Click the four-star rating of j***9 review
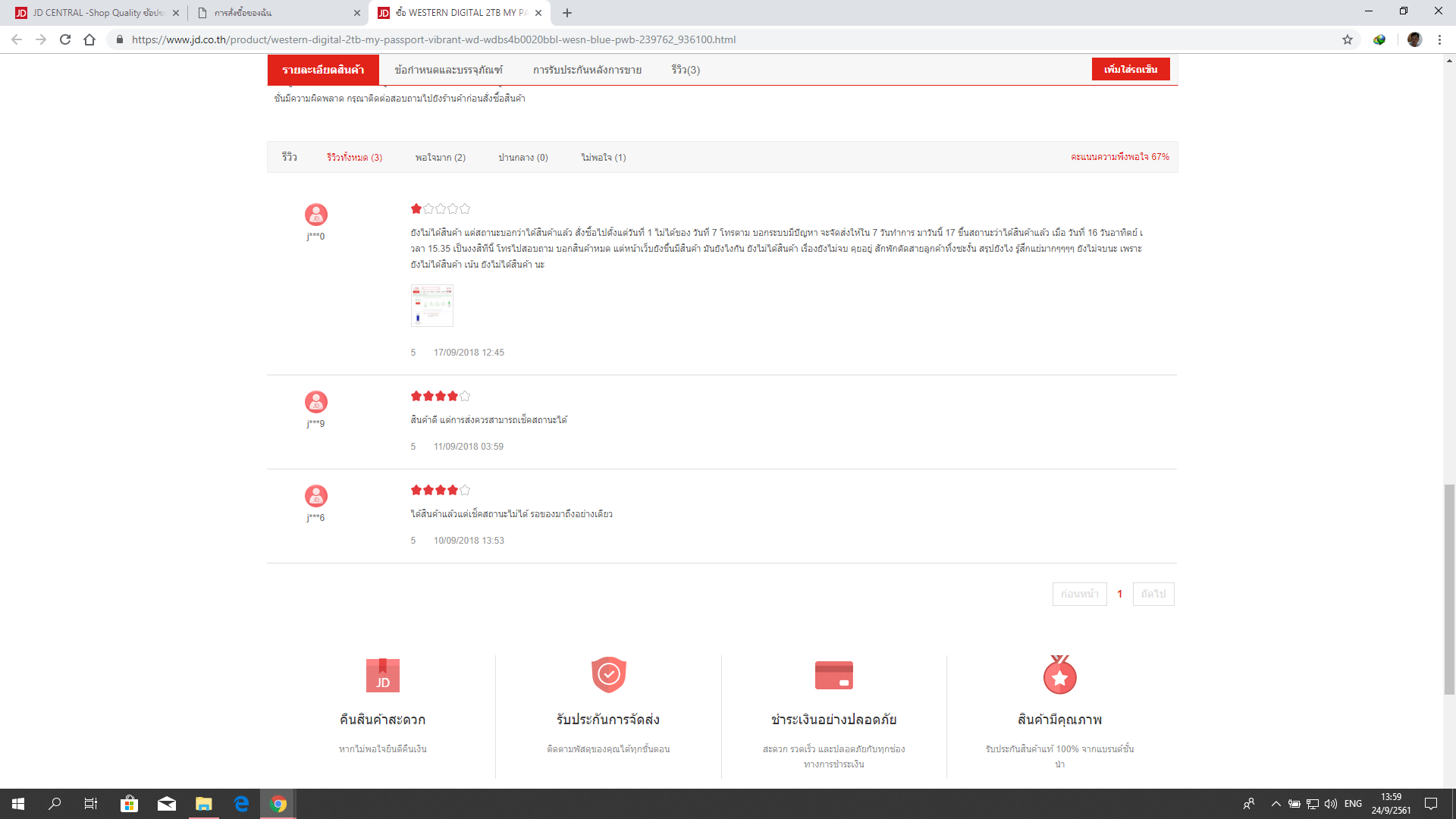 point(441,396)
